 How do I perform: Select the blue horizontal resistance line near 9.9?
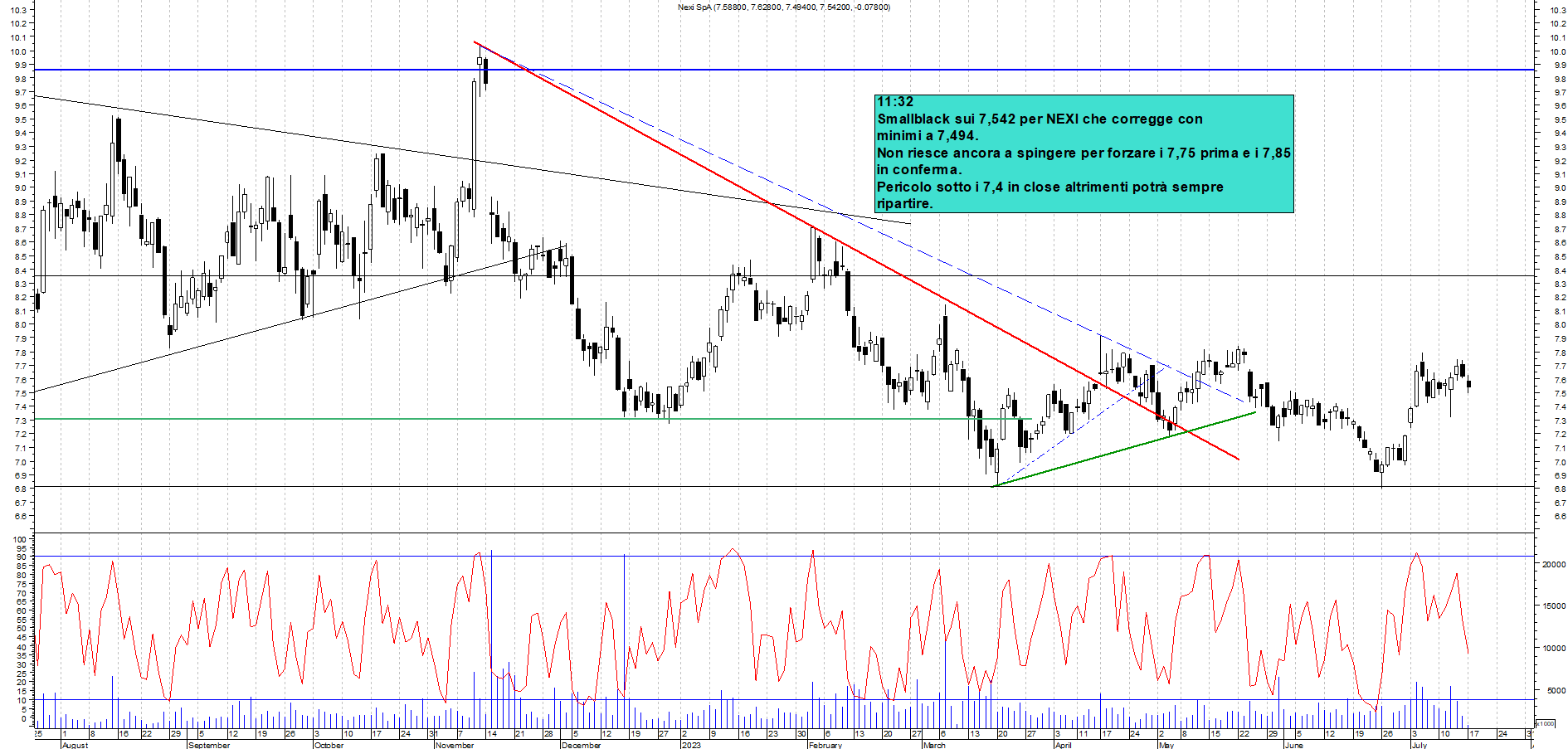pos(784,70)
